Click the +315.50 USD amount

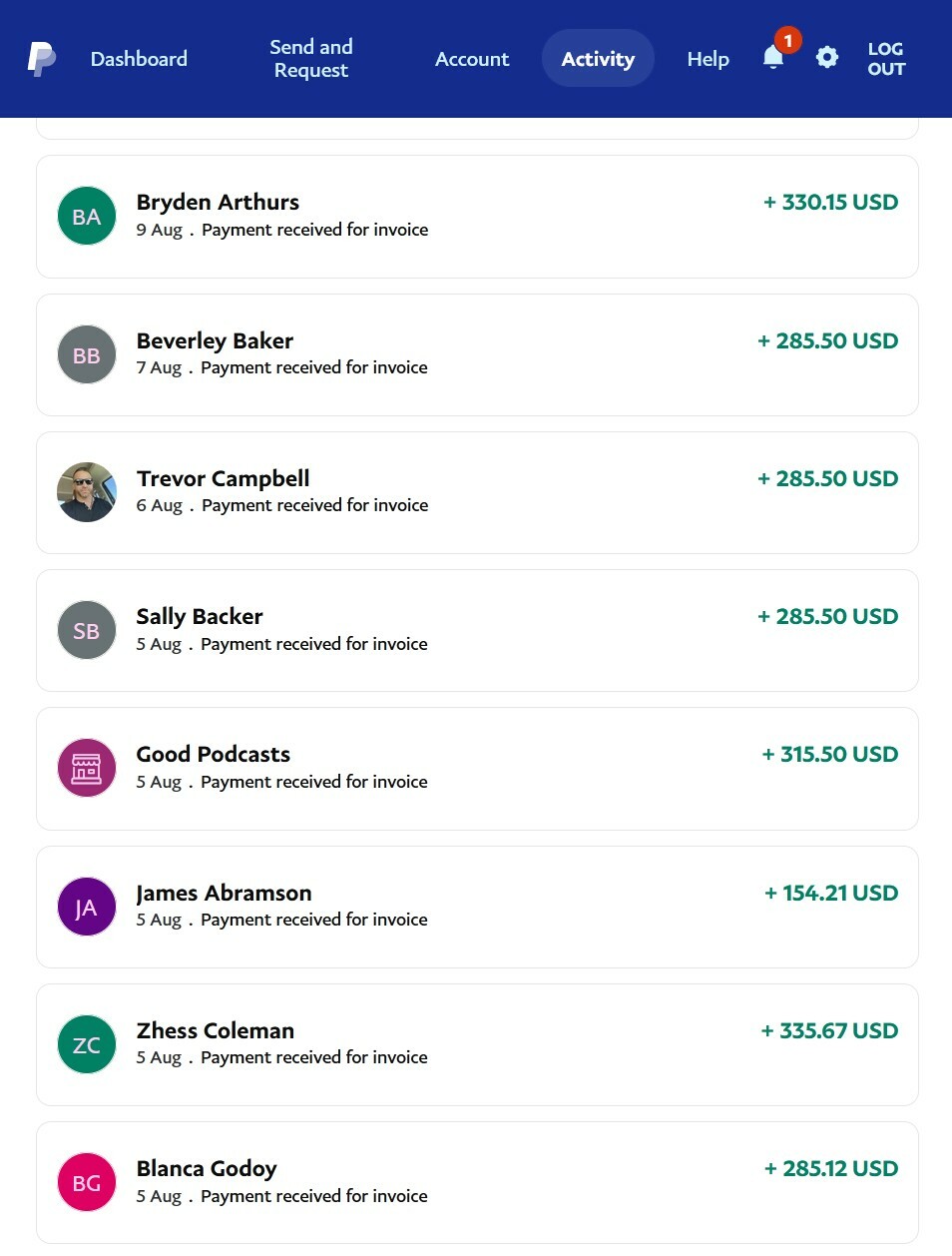pos(829,754)
